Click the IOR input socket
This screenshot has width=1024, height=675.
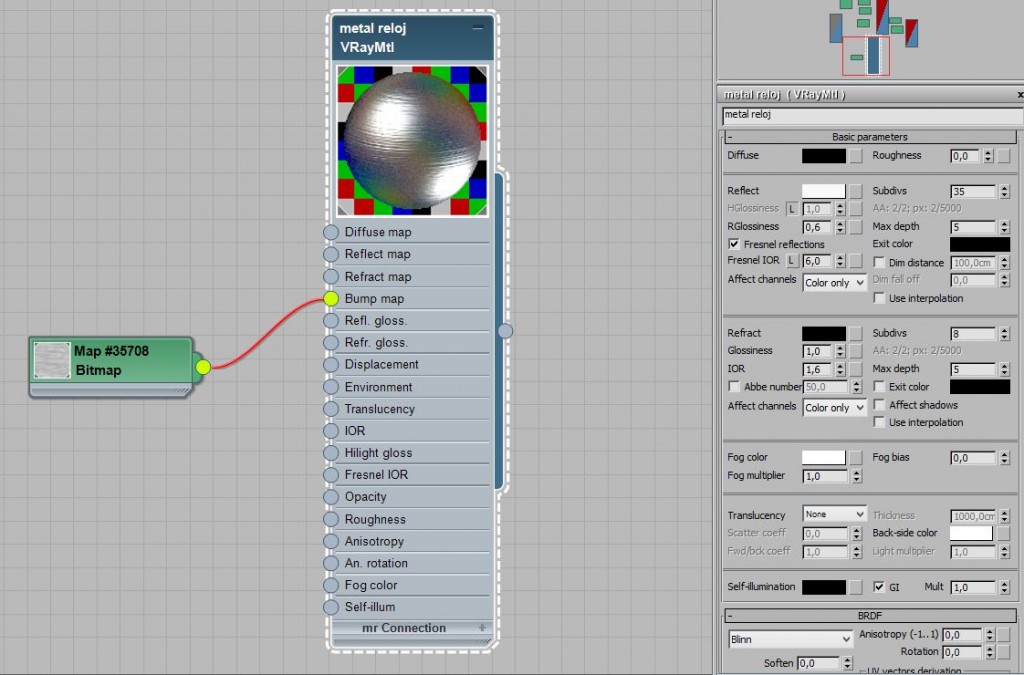click(331, 431)
